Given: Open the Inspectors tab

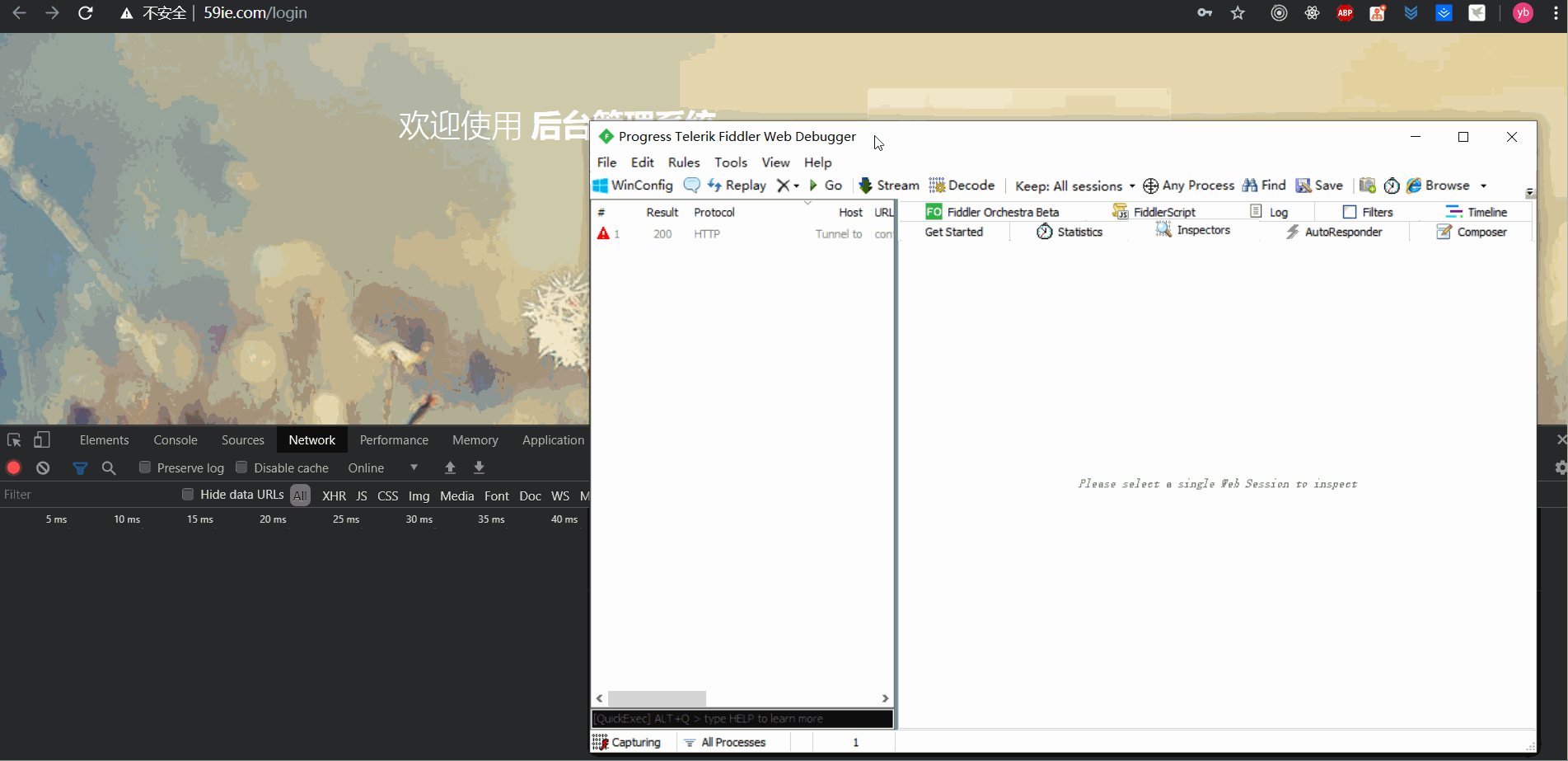Looking at the screenshot, I should [1193, 231].
